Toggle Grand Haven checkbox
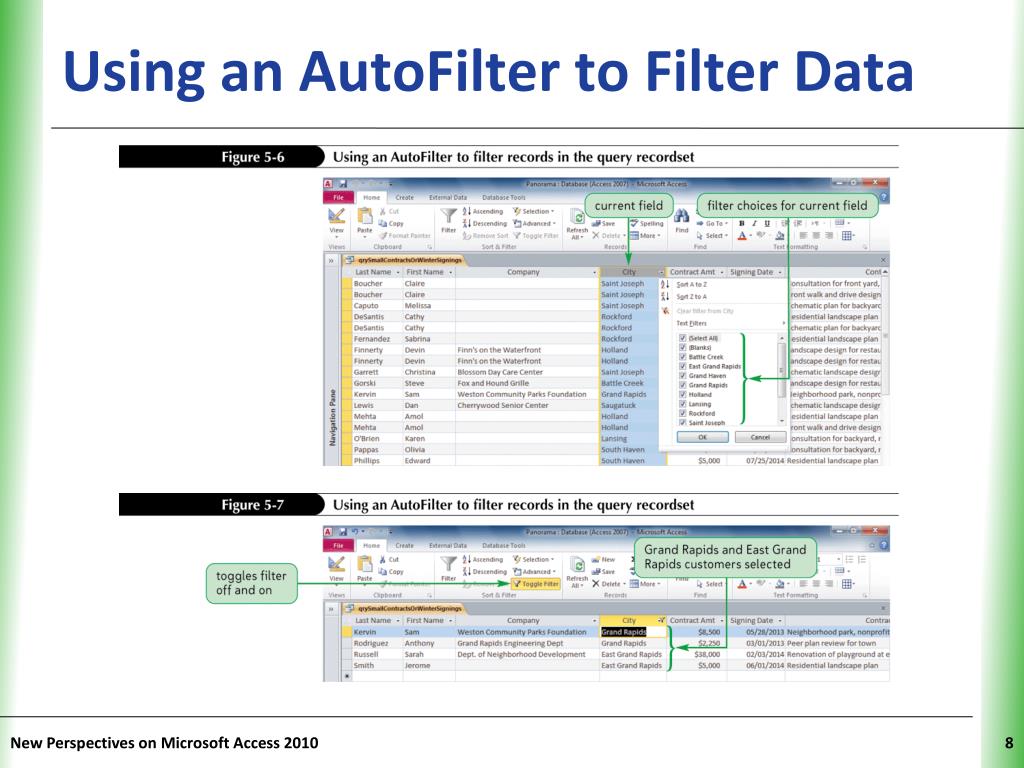The height and width of the screenshot is (768, 1024). pos(682,376)
